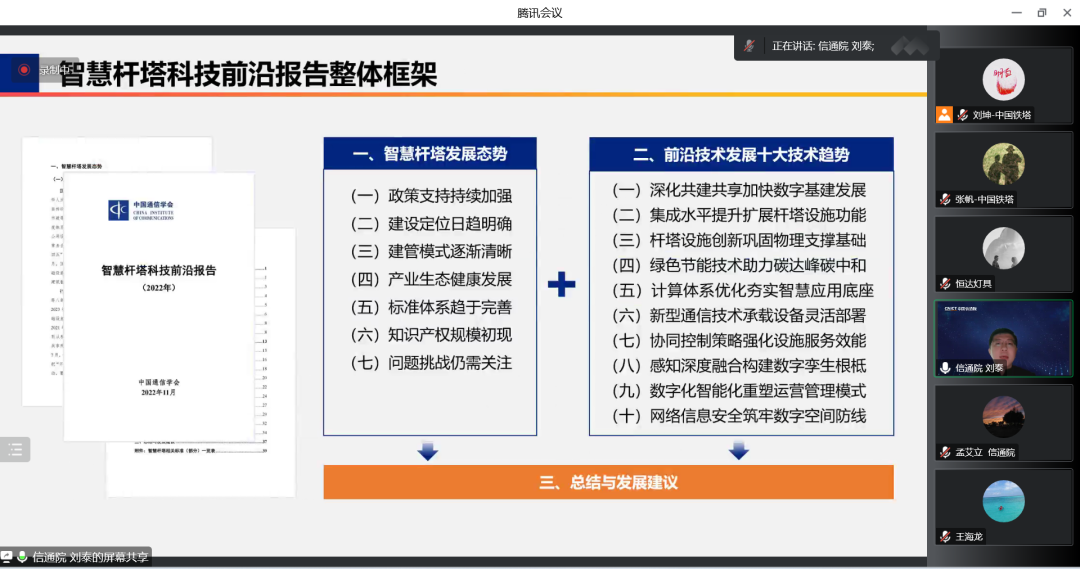
Task: Click the line (一) 政策支持持续加强
Action: tap(431, 196)
